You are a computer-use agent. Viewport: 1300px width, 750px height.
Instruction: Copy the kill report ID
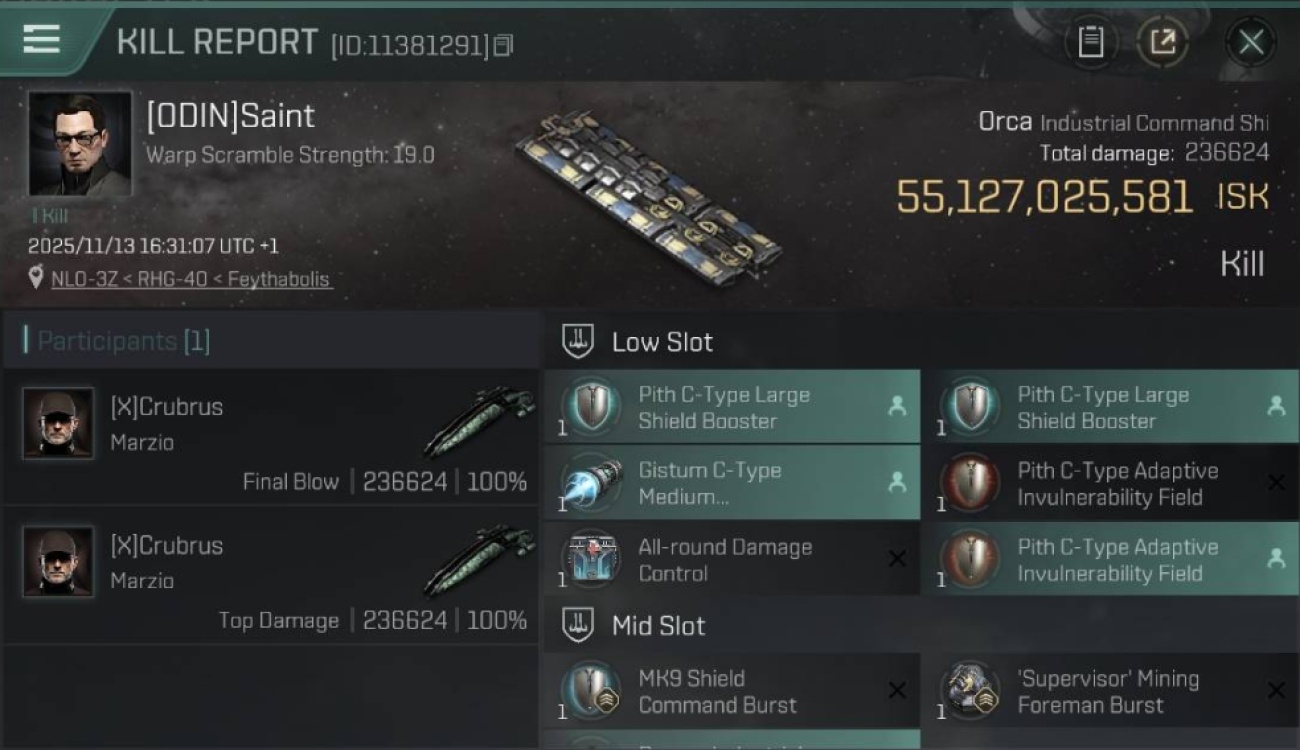point(503,45)
